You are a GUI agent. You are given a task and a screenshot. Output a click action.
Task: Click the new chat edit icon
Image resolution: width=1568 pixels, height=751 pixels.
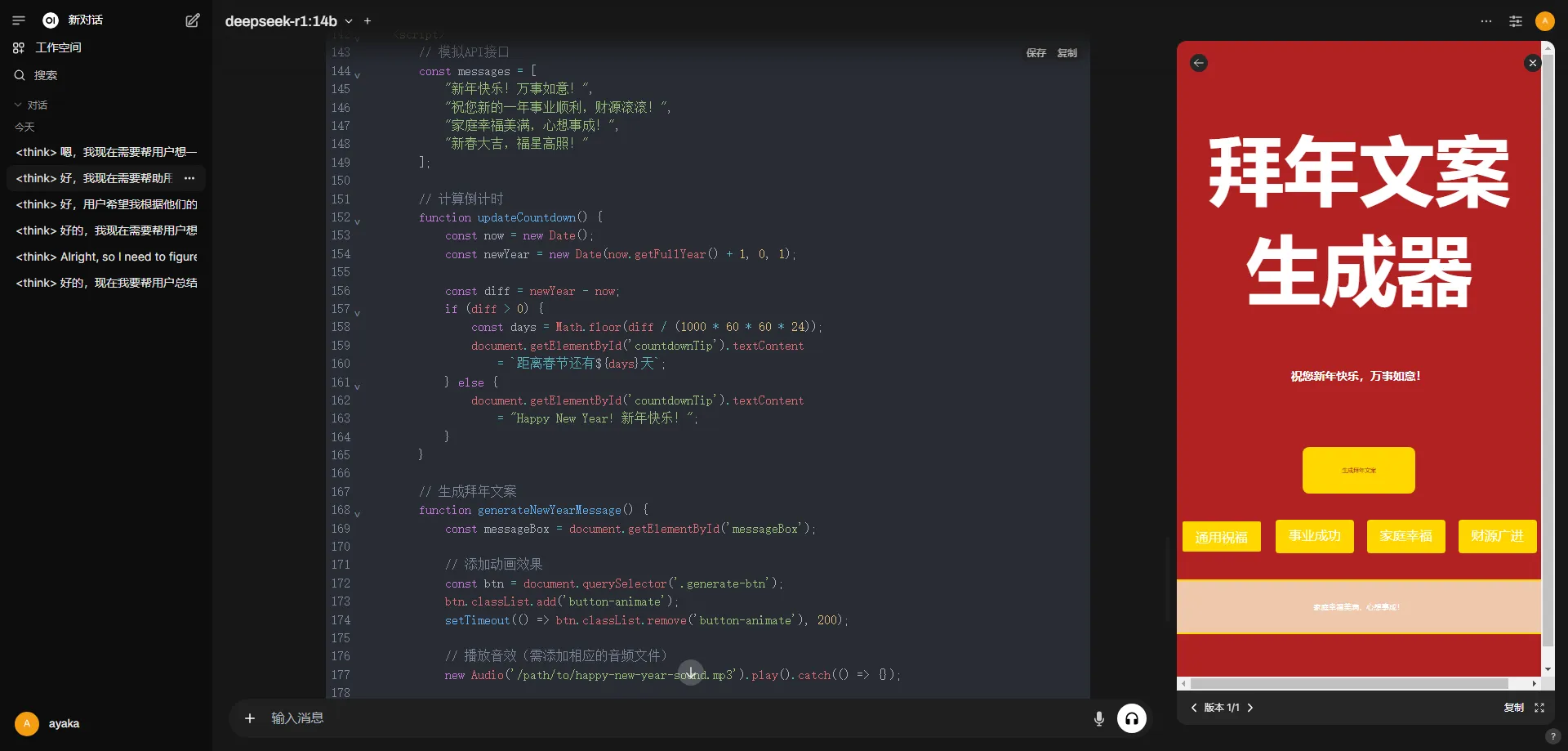point(193,20)
